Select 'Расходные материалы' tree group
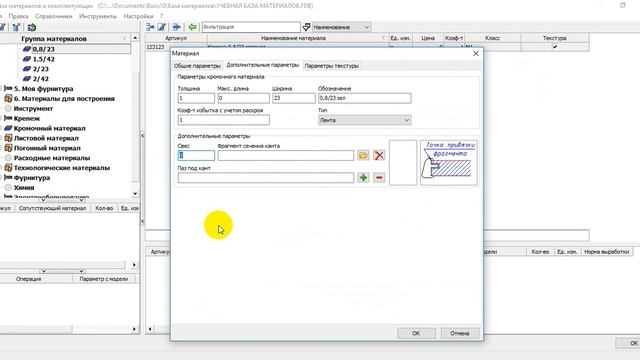 [52, 158]
